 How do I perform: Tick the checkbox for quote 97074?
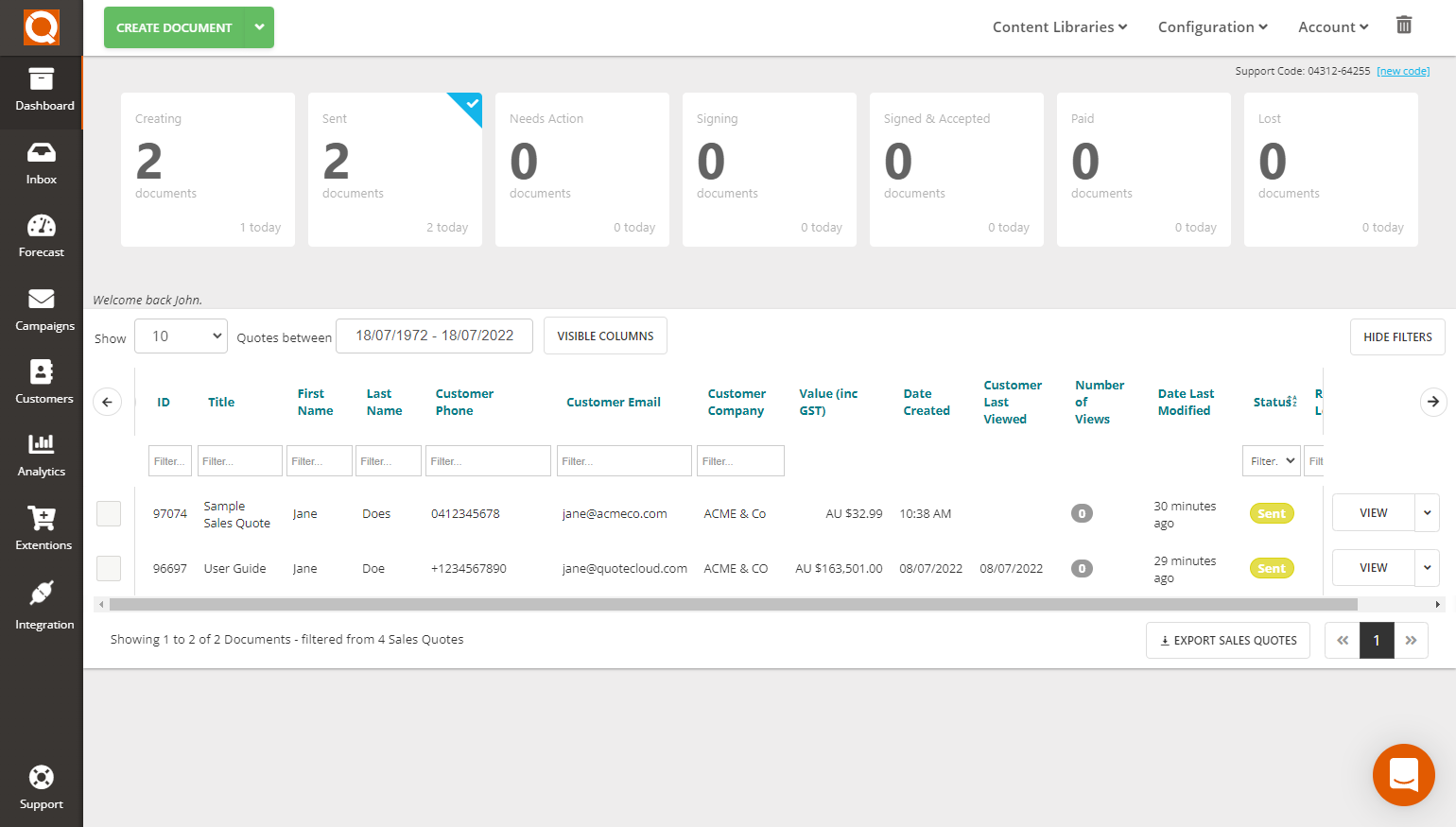tap(109, 513)
